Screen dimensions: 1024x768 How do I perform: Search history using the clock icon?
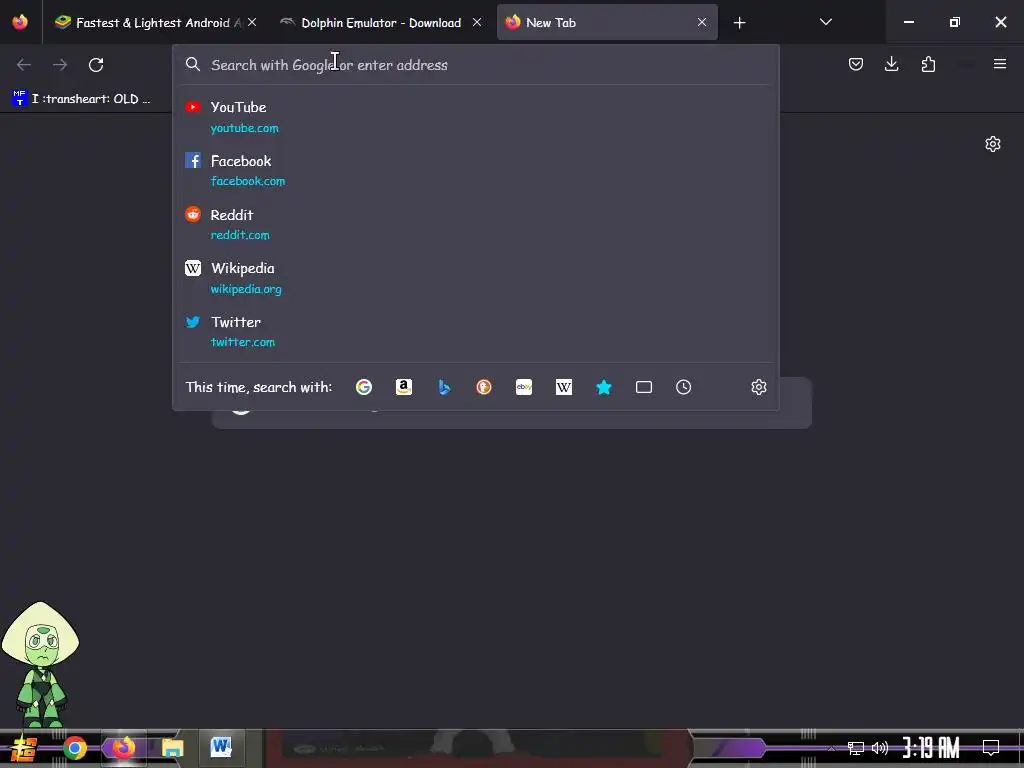click(684, 387)
